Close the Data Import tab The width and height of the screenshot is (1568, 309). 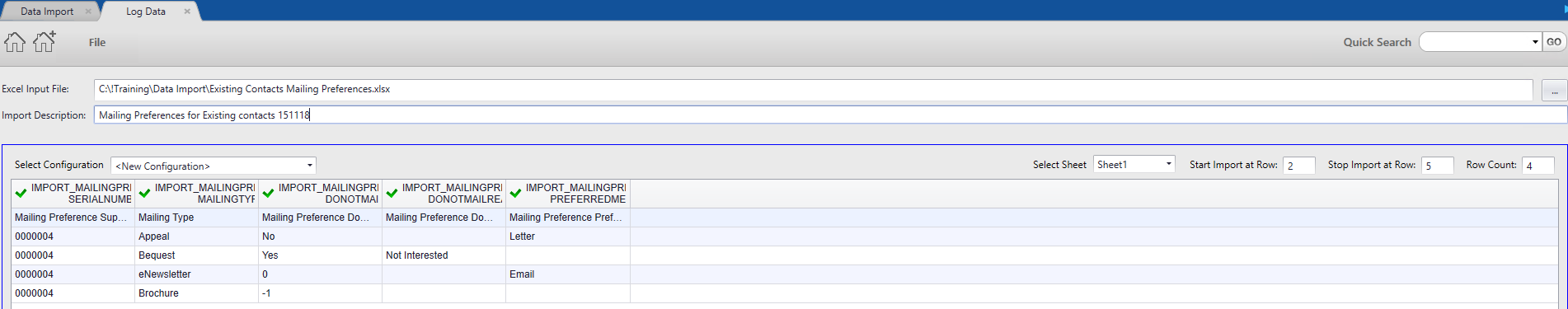88,12
